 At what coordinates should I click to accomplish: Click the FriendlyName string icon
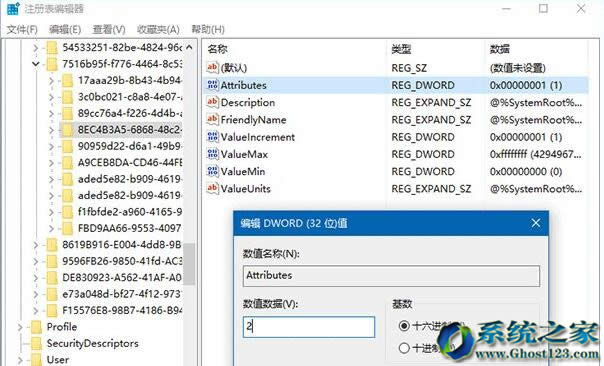click(x=213, y=119)
